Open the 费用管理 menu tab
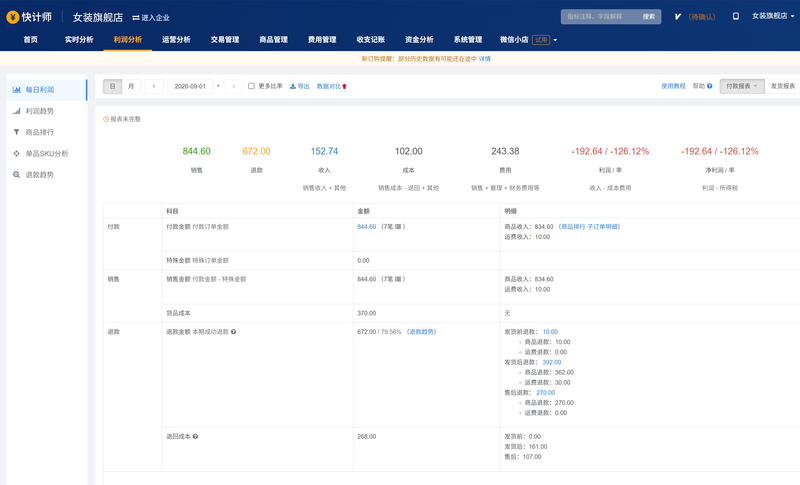Image resolution: width=800 pixels, height=485 pixels. [x=322, y=40]
